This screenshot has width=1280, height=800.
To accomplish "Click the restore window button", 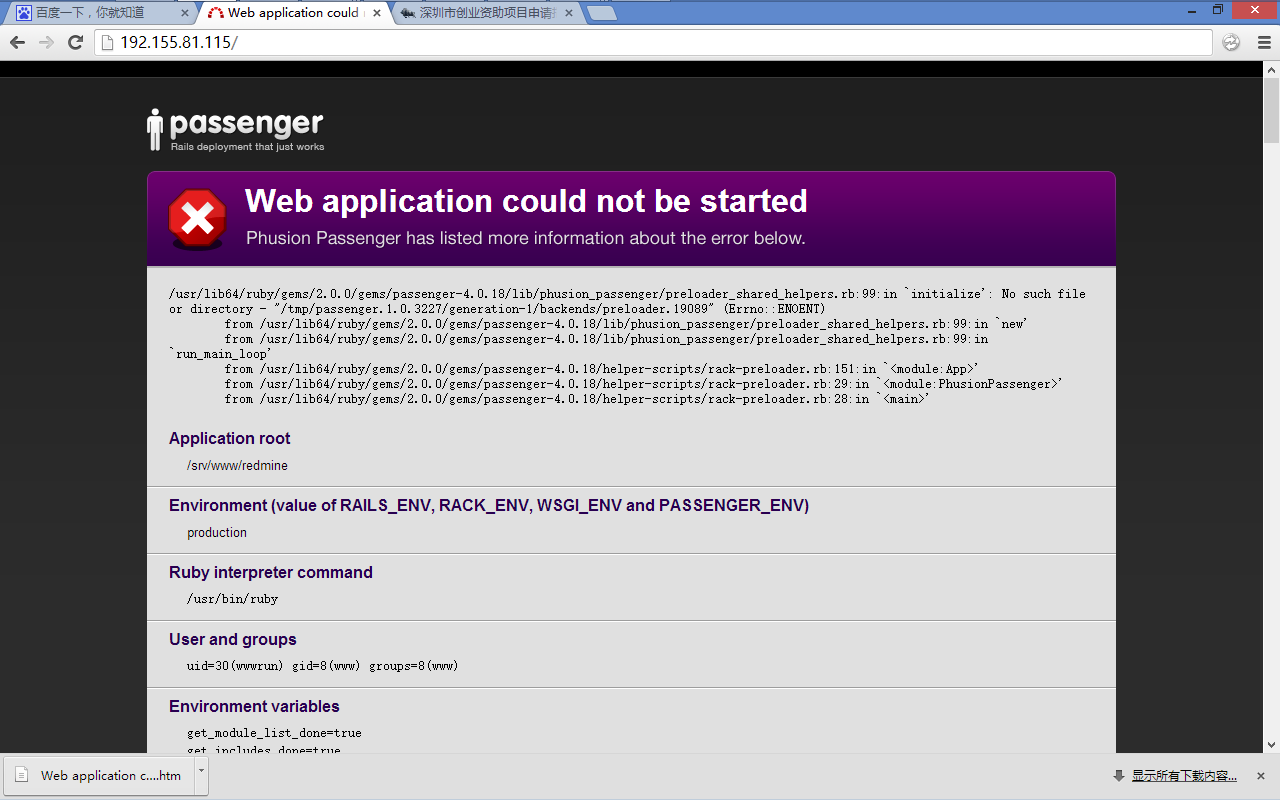I will click(1218, 10).
